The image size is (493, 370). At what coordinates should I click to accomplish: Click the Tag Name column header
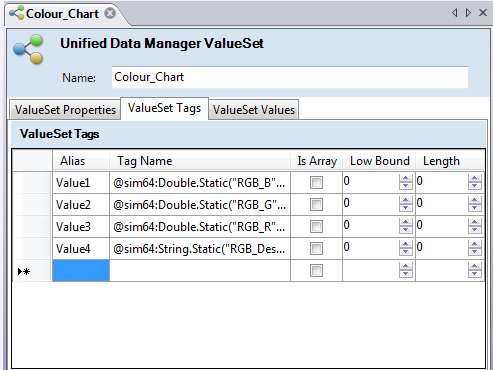[200, 161]
